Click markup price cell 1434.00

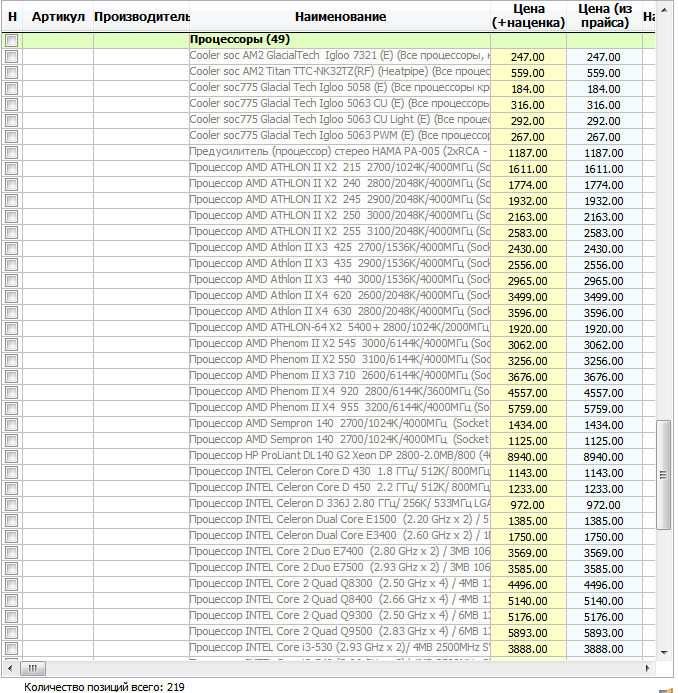point(528,425)
